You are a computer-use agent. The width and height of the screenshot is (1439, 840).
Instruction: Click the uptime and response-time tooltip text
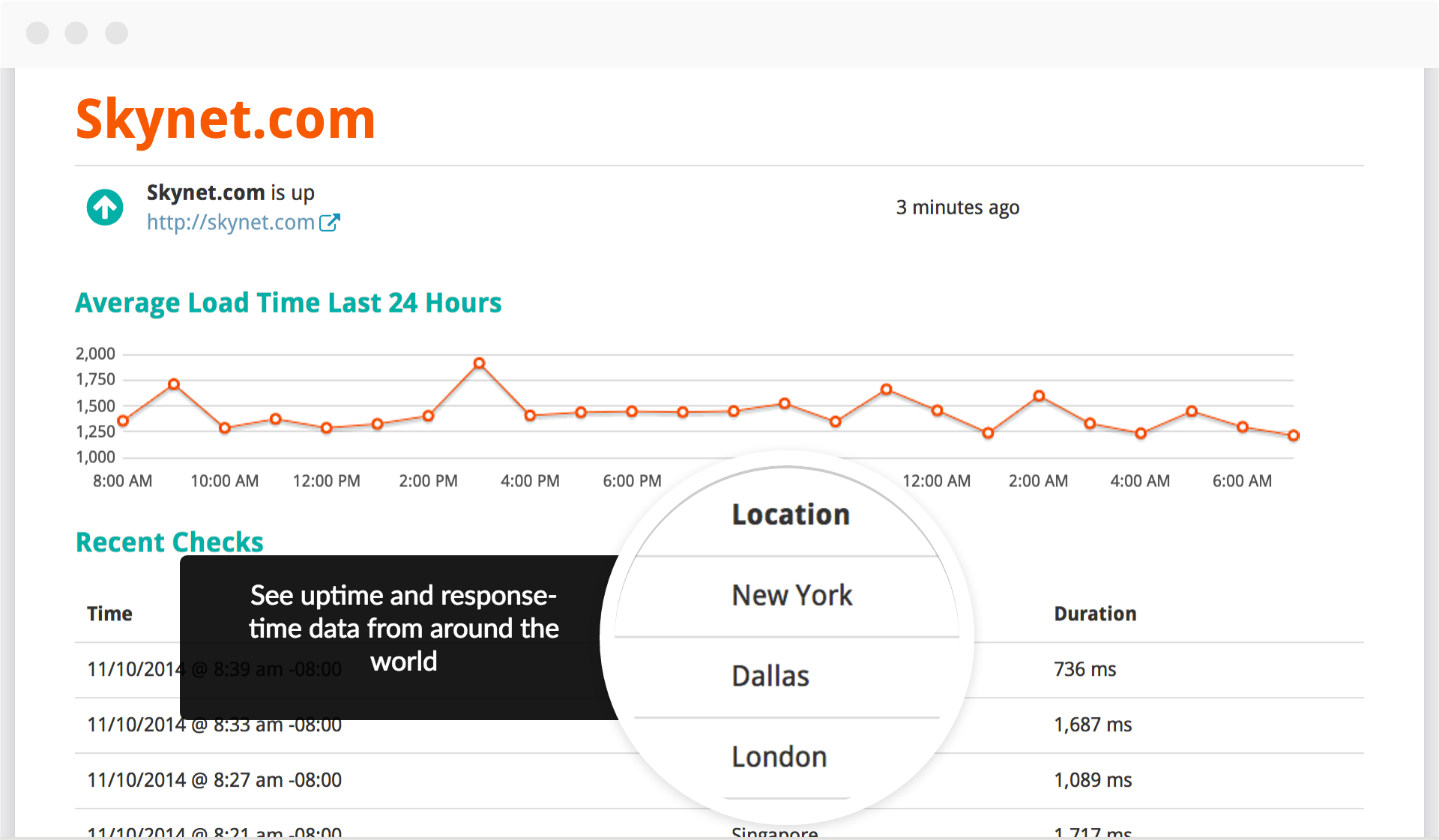pos(404,629)
